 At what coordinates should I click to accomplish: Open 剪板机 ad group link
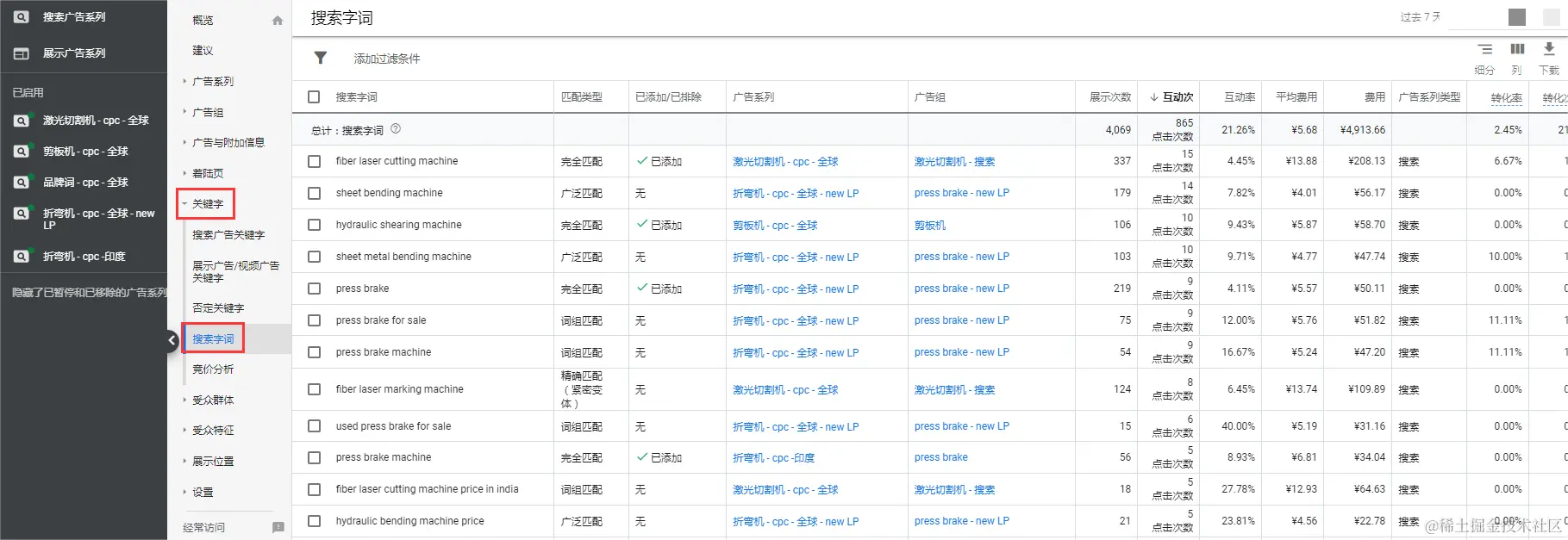[x=930, y=226]
